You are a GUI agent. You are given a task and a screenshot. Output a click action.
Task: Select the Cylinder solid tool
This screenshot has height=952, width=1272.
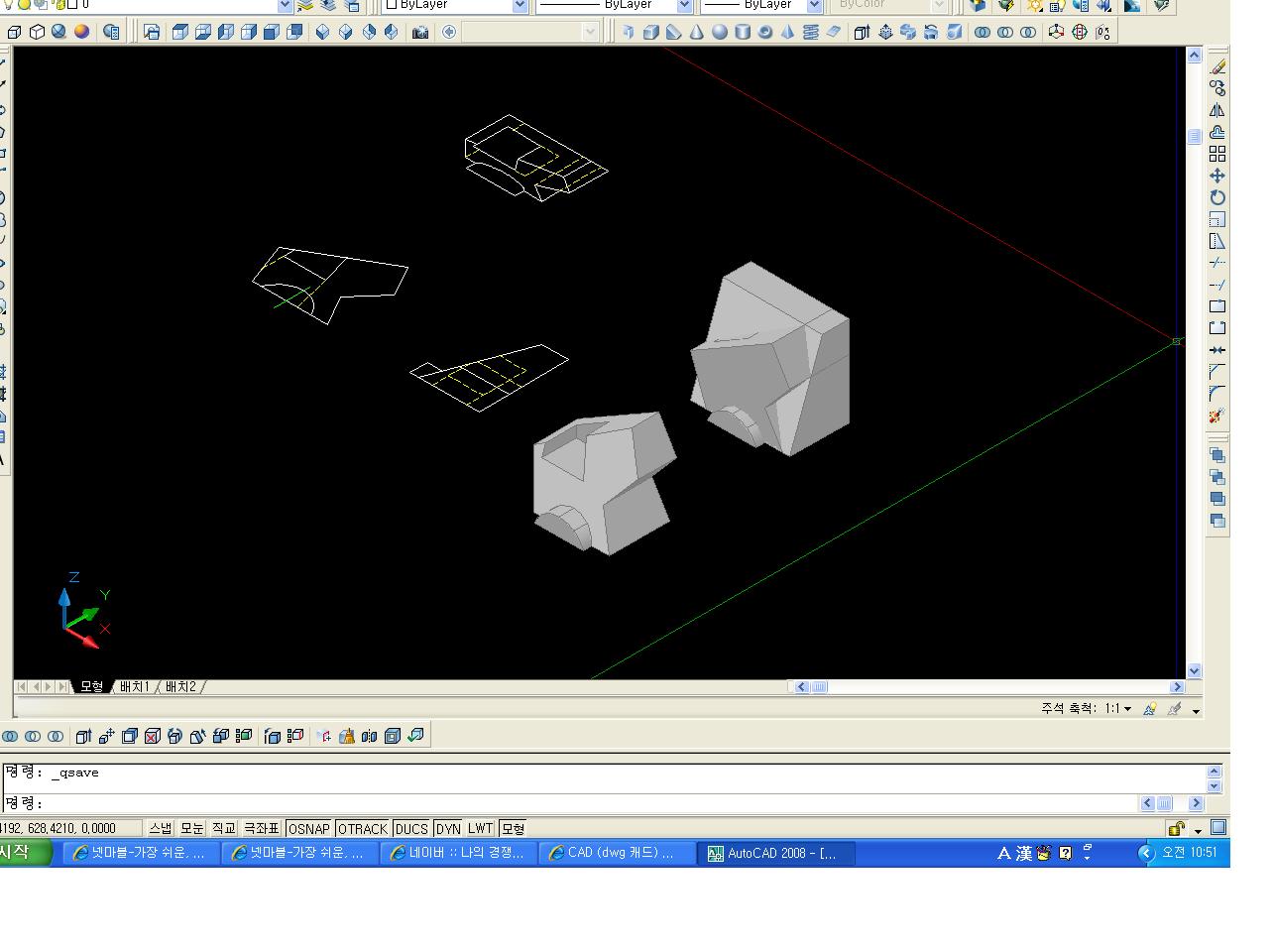[743, 32]
